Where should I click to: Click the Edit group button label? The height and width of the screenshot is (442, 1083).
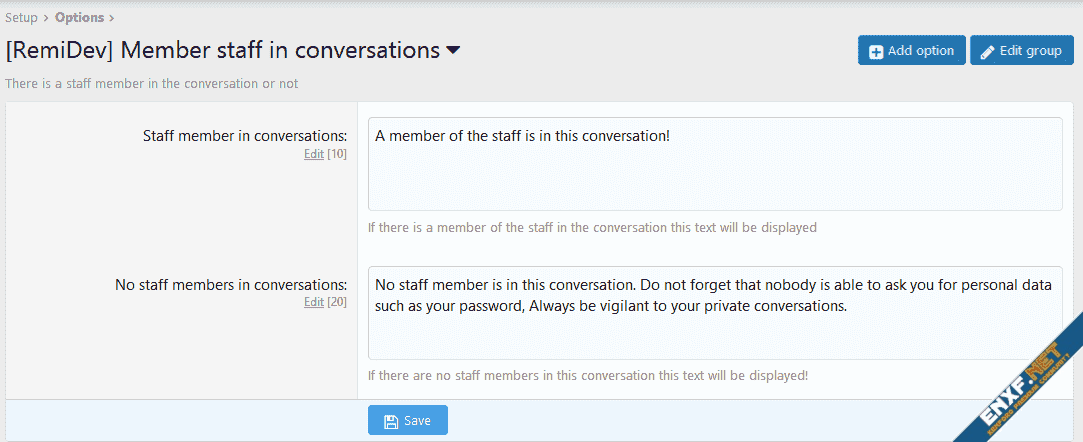pos(1030,50)
